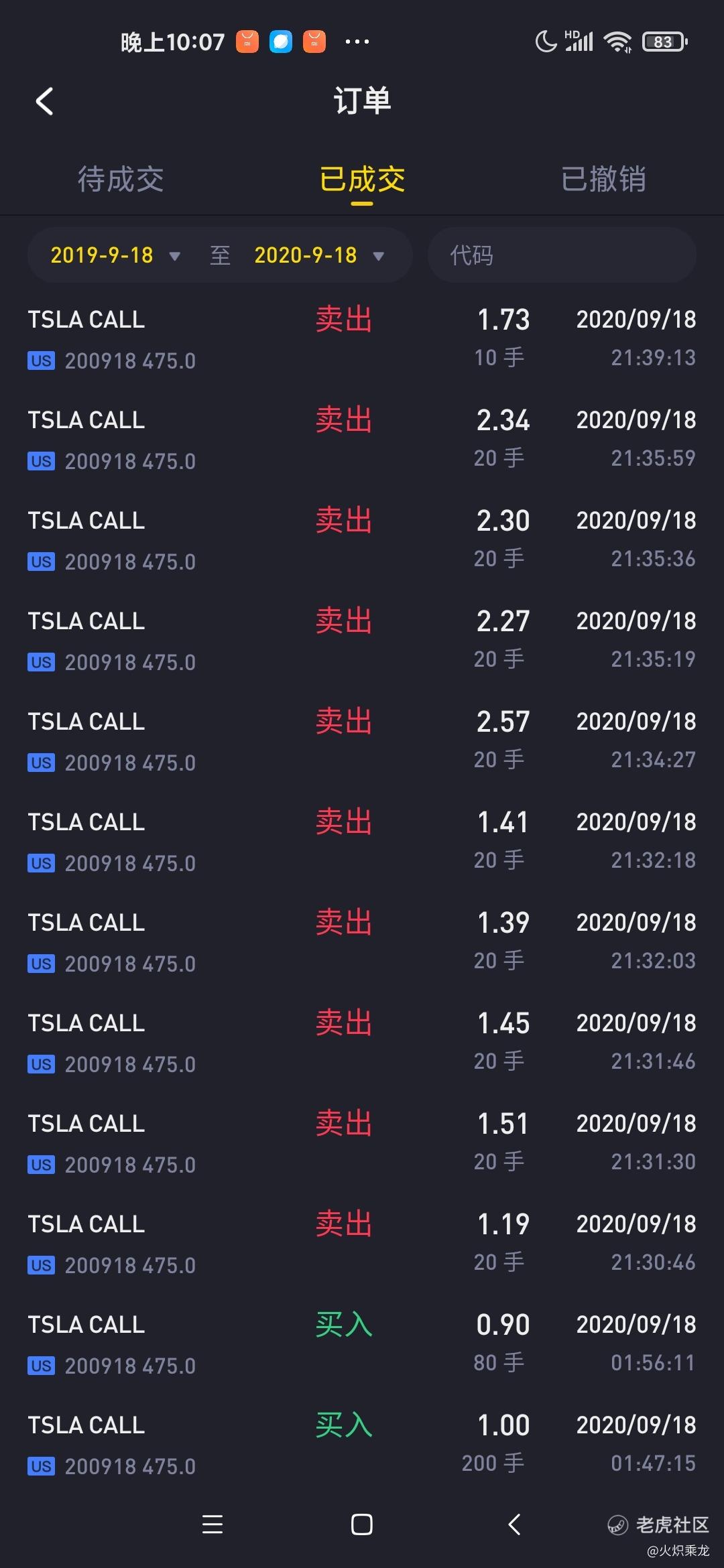The width and height of the screenshot is (724, 1568).
Task: Expand the end date 2020-9-18 dropdown
Action: tap(319, 255)
